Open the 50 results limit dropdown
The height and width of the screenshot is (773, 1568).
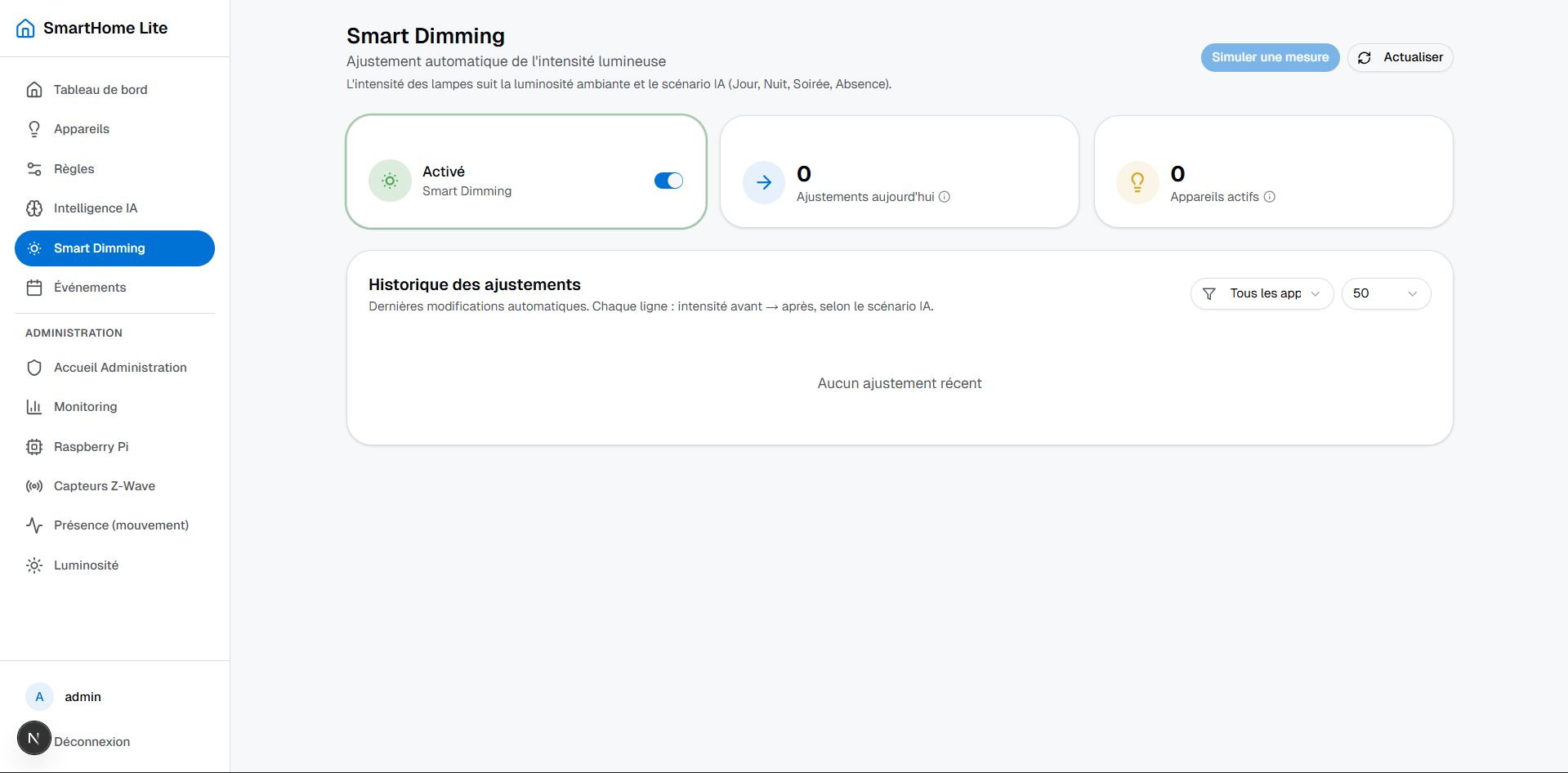(x=1386, y=293)
